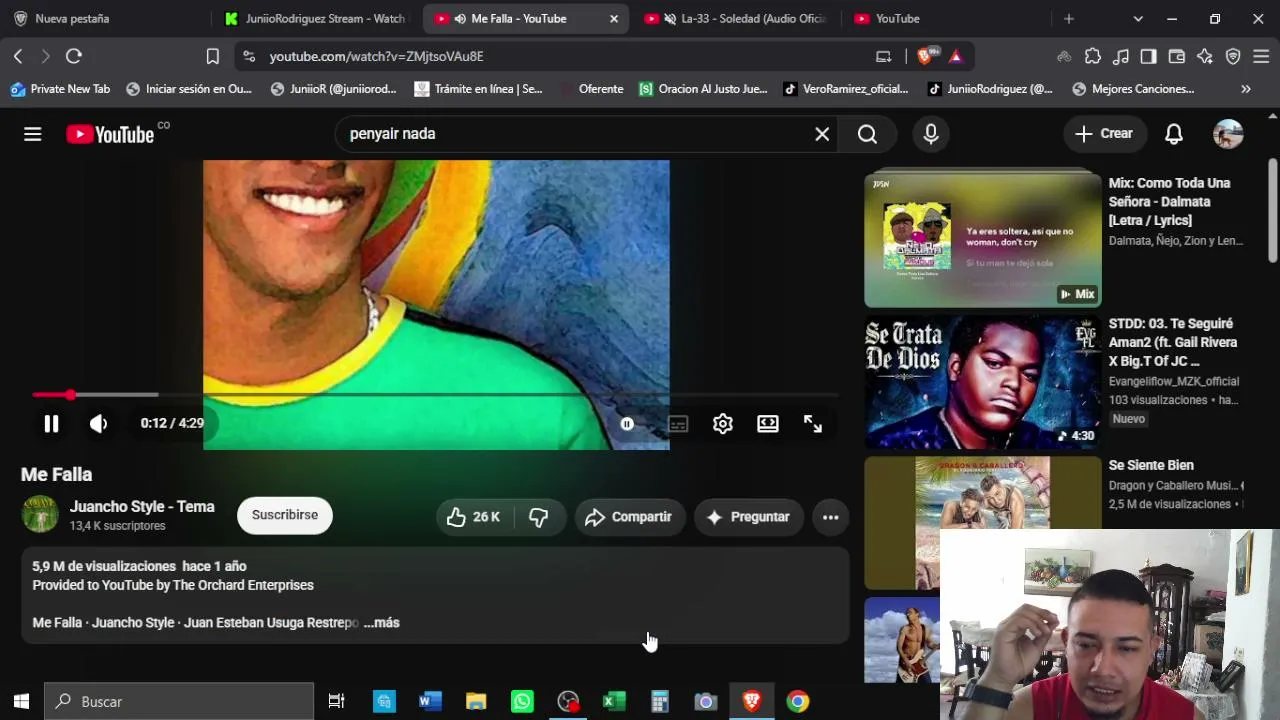
Task: Open Brave Leo AI sparkle icon
Action: click(1205, 57)
